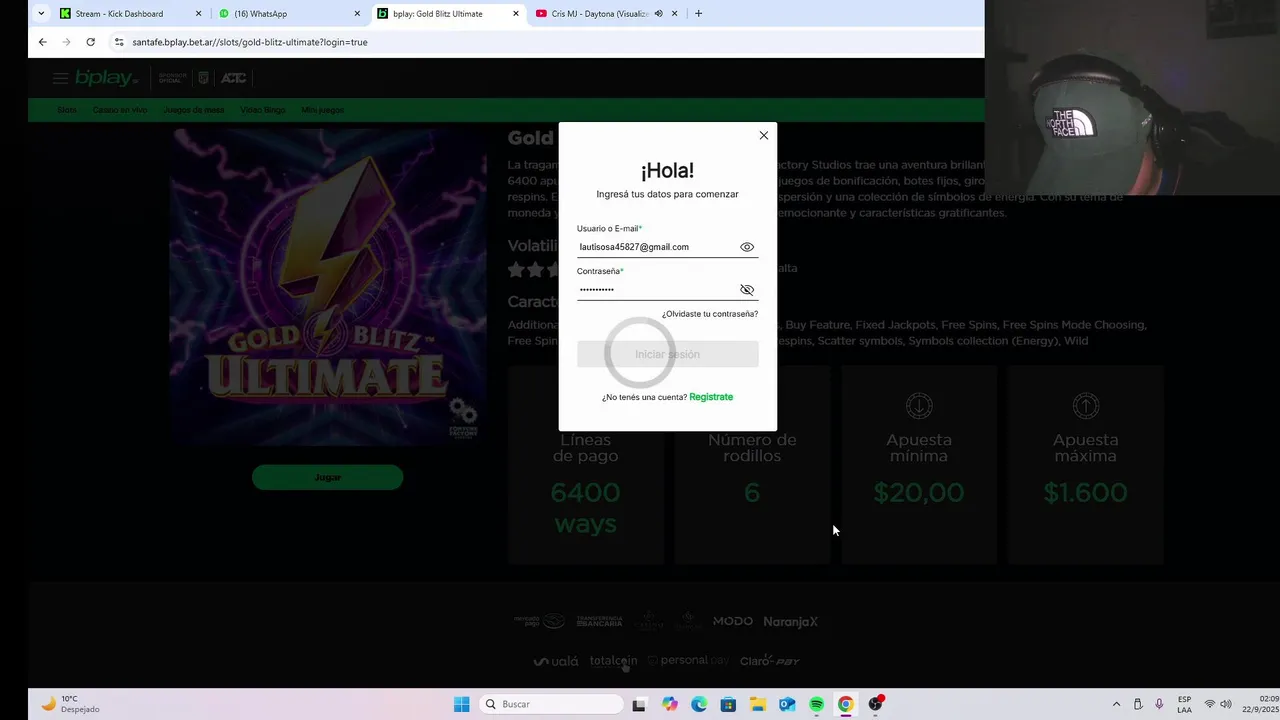Click the personal pay logo

pos(688,661)
